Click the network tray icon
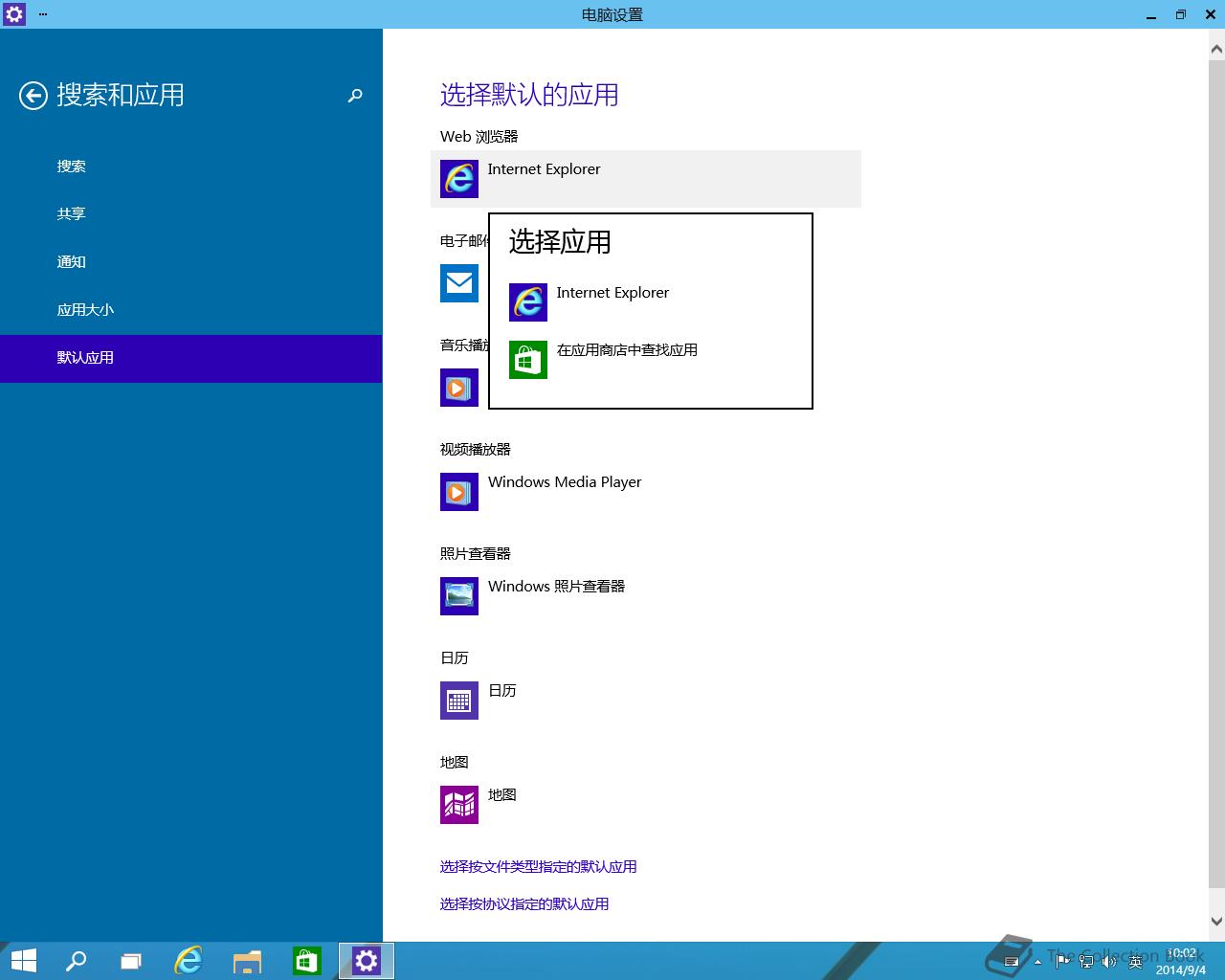Screen dimensions: 1225x980 click(x=1086, y=962)
